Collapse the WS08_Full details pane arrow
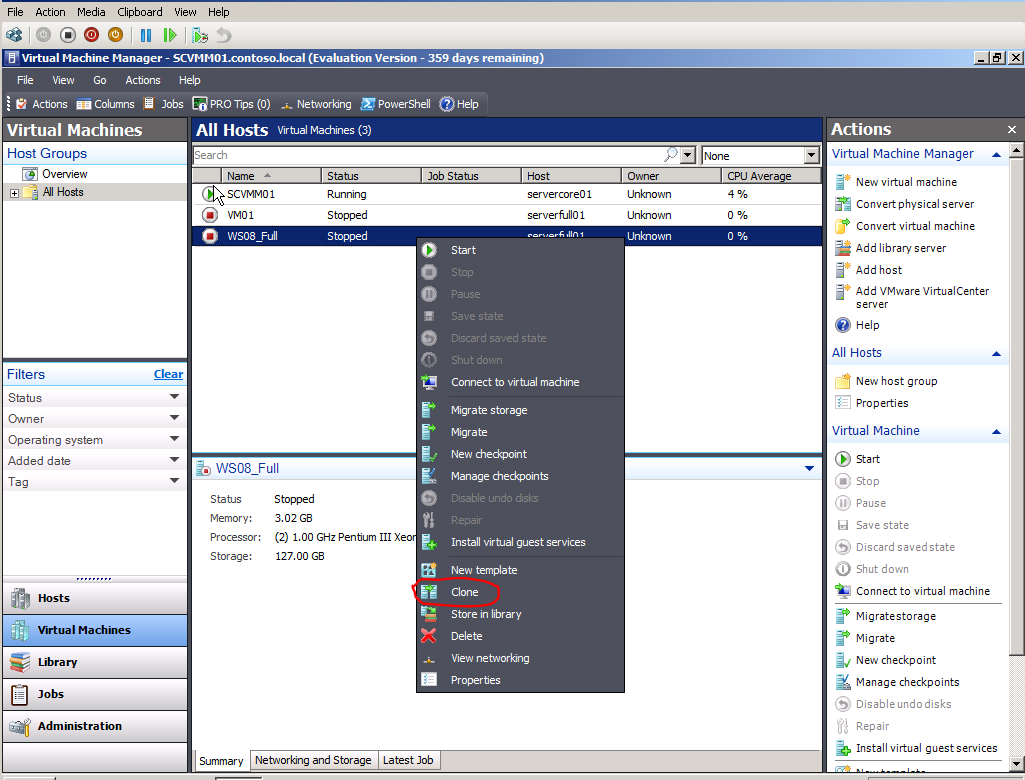1025x780 pixels. point(809,468)
